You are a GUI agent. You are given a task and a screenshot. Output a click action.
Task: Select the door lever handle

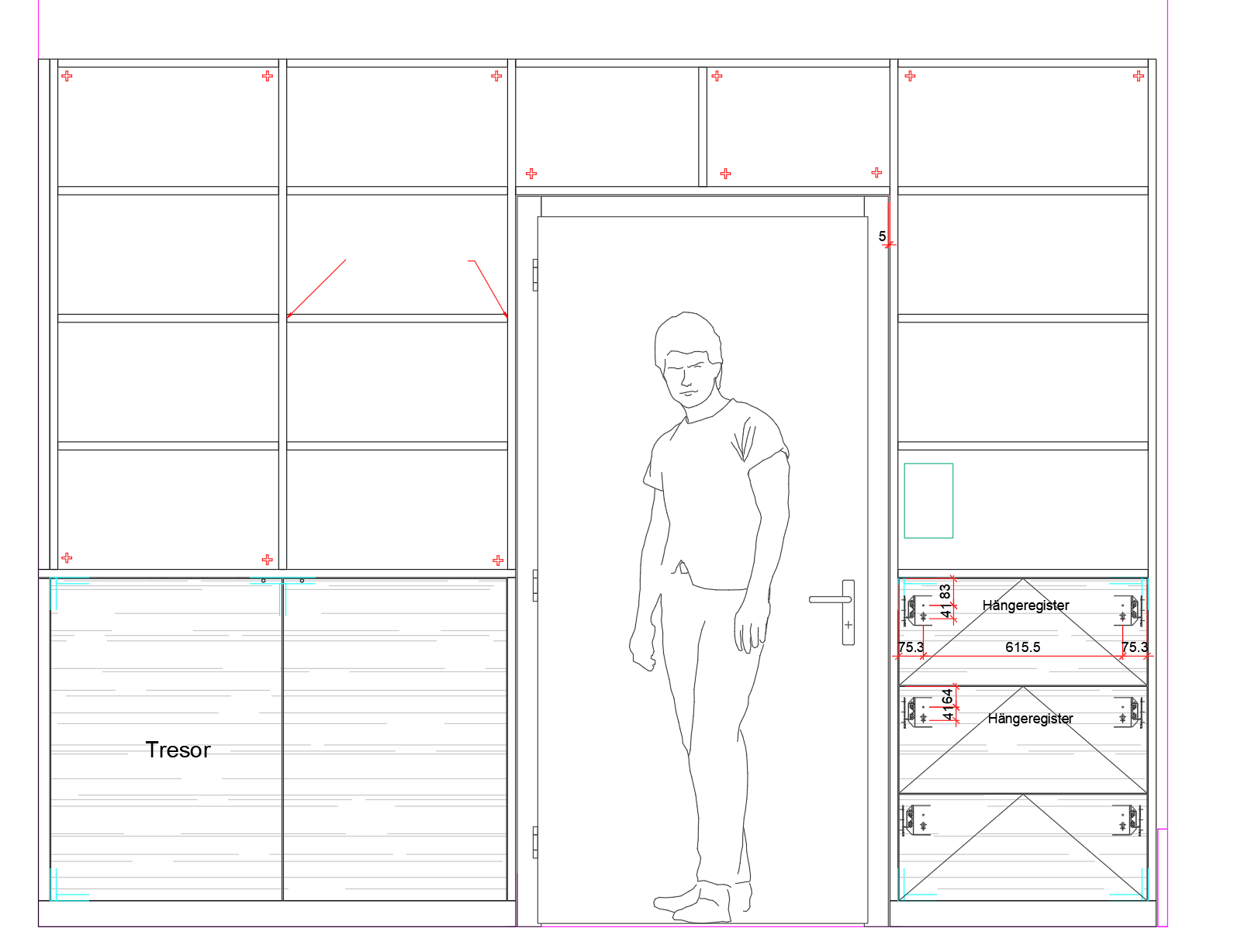(830, 599)
